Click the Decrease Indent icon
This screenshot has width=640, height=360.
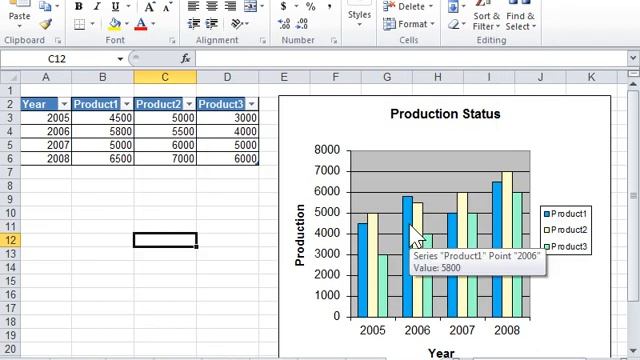coord(193,24)
